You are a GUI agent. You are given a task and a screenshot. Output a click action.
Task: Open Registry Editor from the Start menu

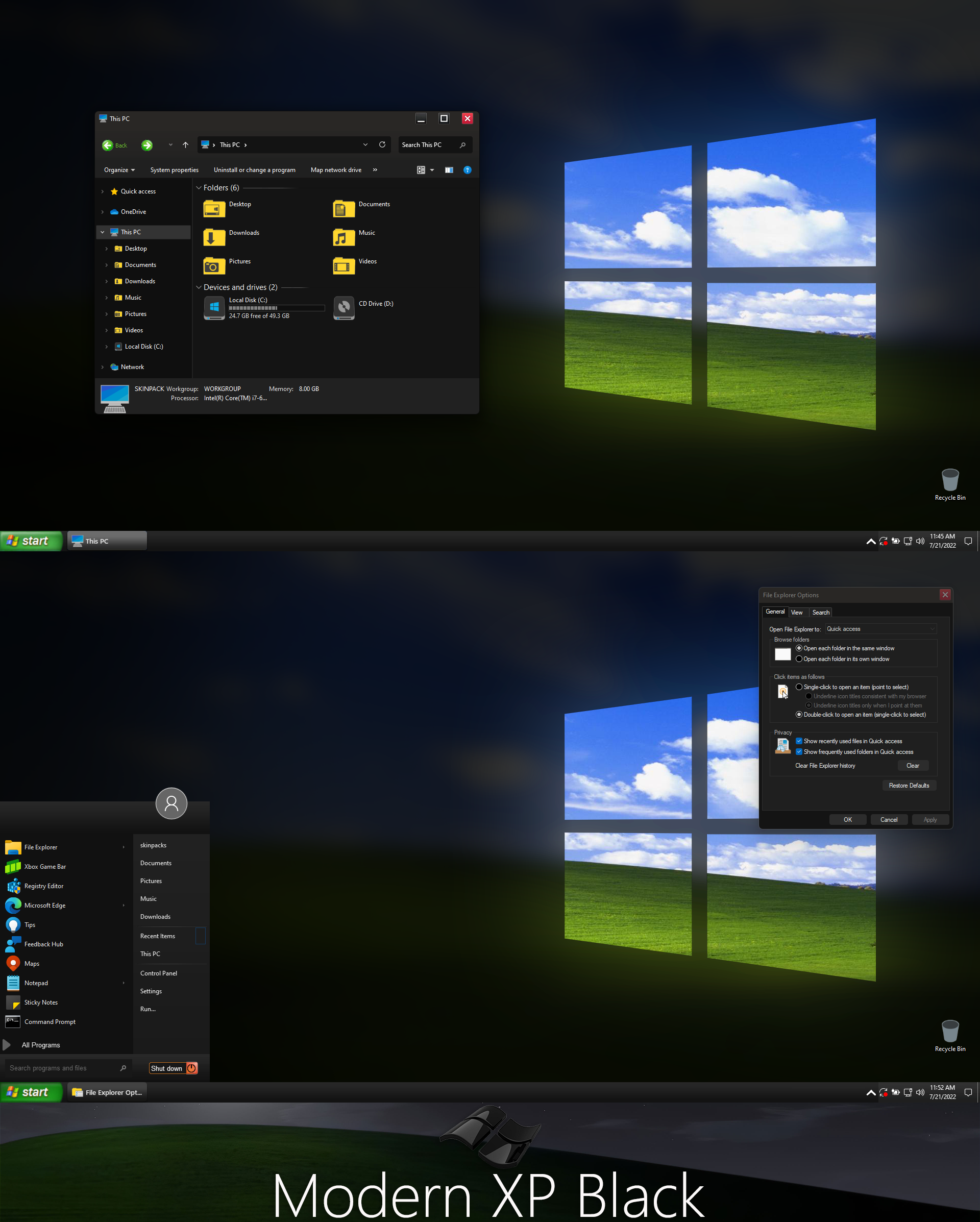44,885
